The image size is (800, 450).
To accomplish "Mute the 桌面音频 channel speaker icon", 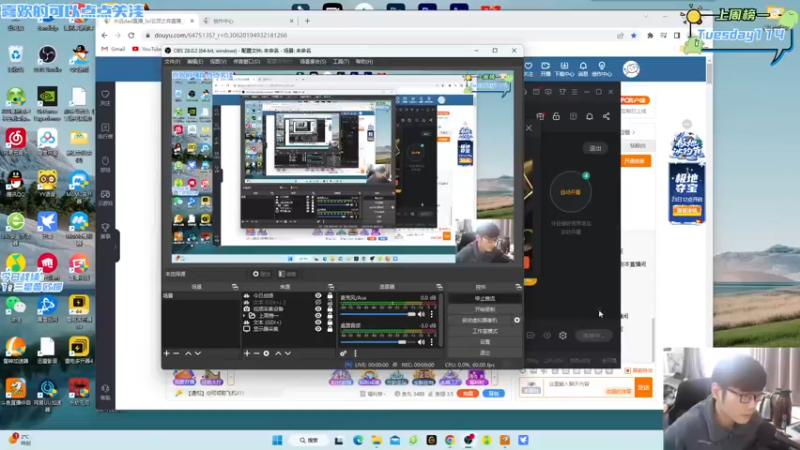I will coord(421,342).
